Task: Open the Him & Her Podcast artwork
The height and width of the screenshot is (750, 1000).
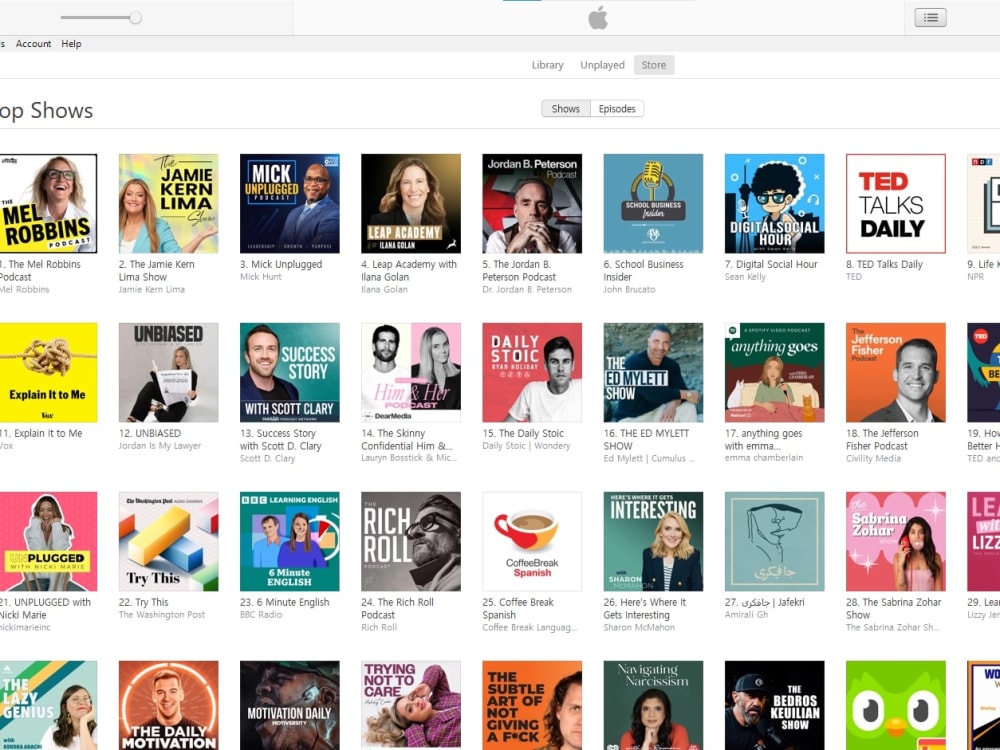Action: [411, 372]
